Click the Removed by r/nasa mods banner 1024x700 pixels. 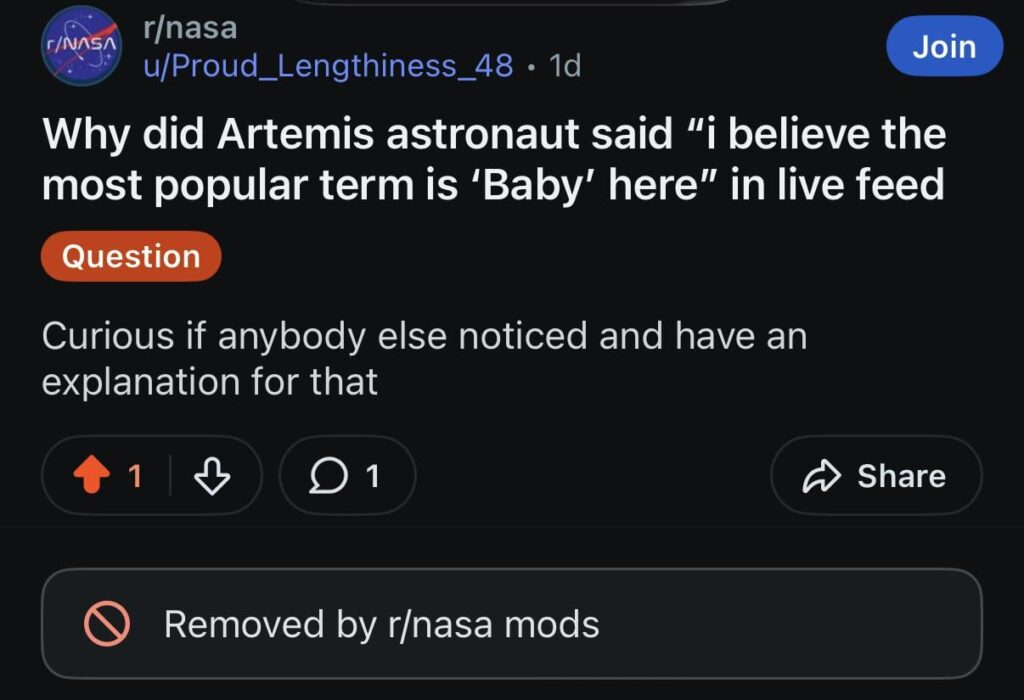512,624
